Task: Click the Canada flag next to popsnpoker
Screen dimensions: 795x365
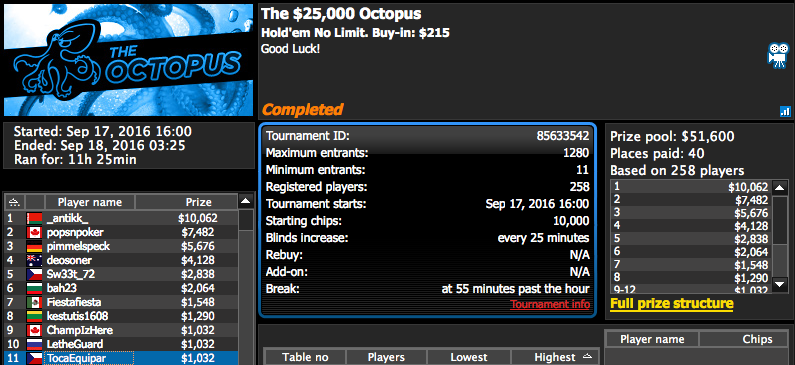Action: point(34,233)
